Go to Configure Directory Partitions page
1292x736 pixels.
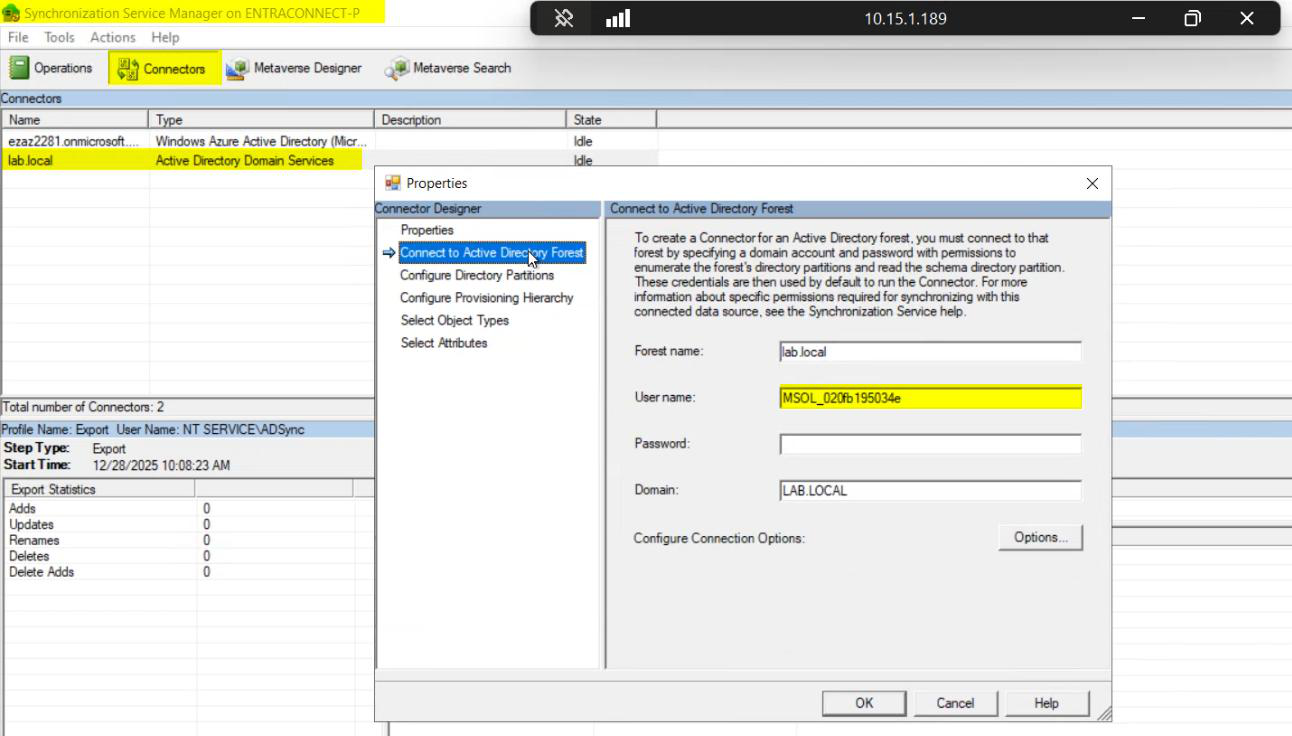tap(477, 275)
